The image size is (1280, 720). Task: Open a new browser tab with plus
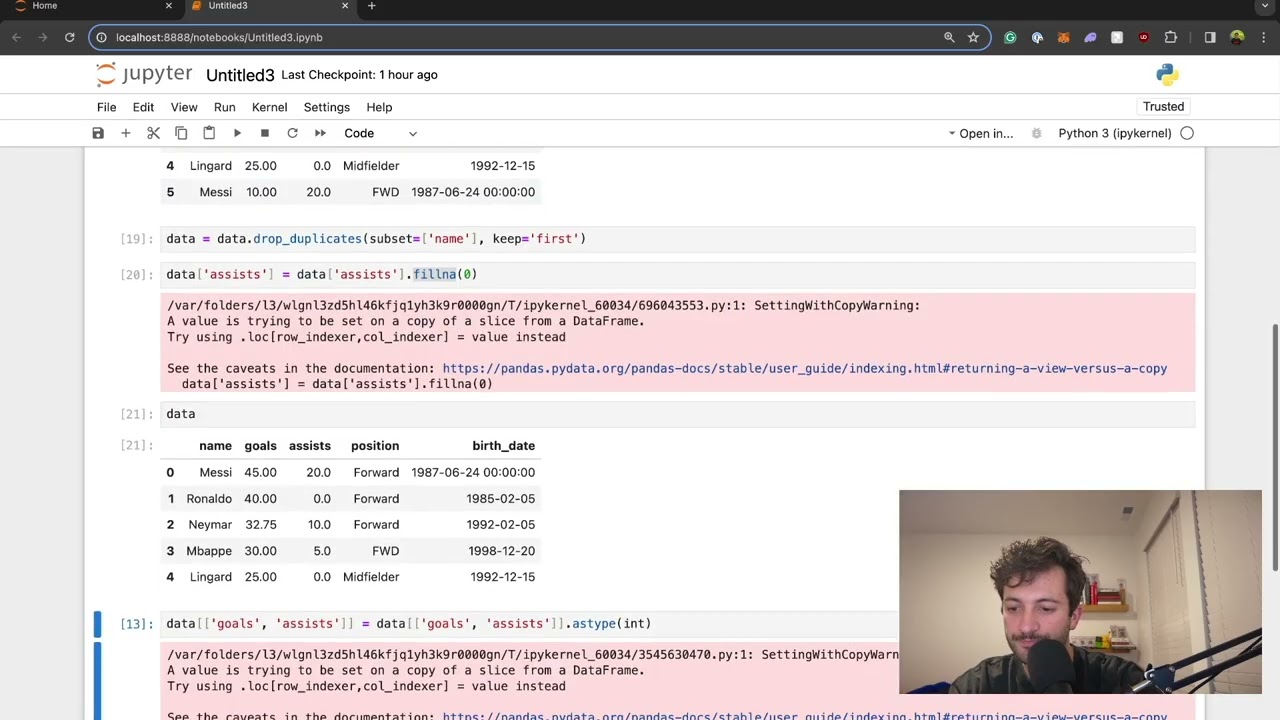(x=371, y=6)
